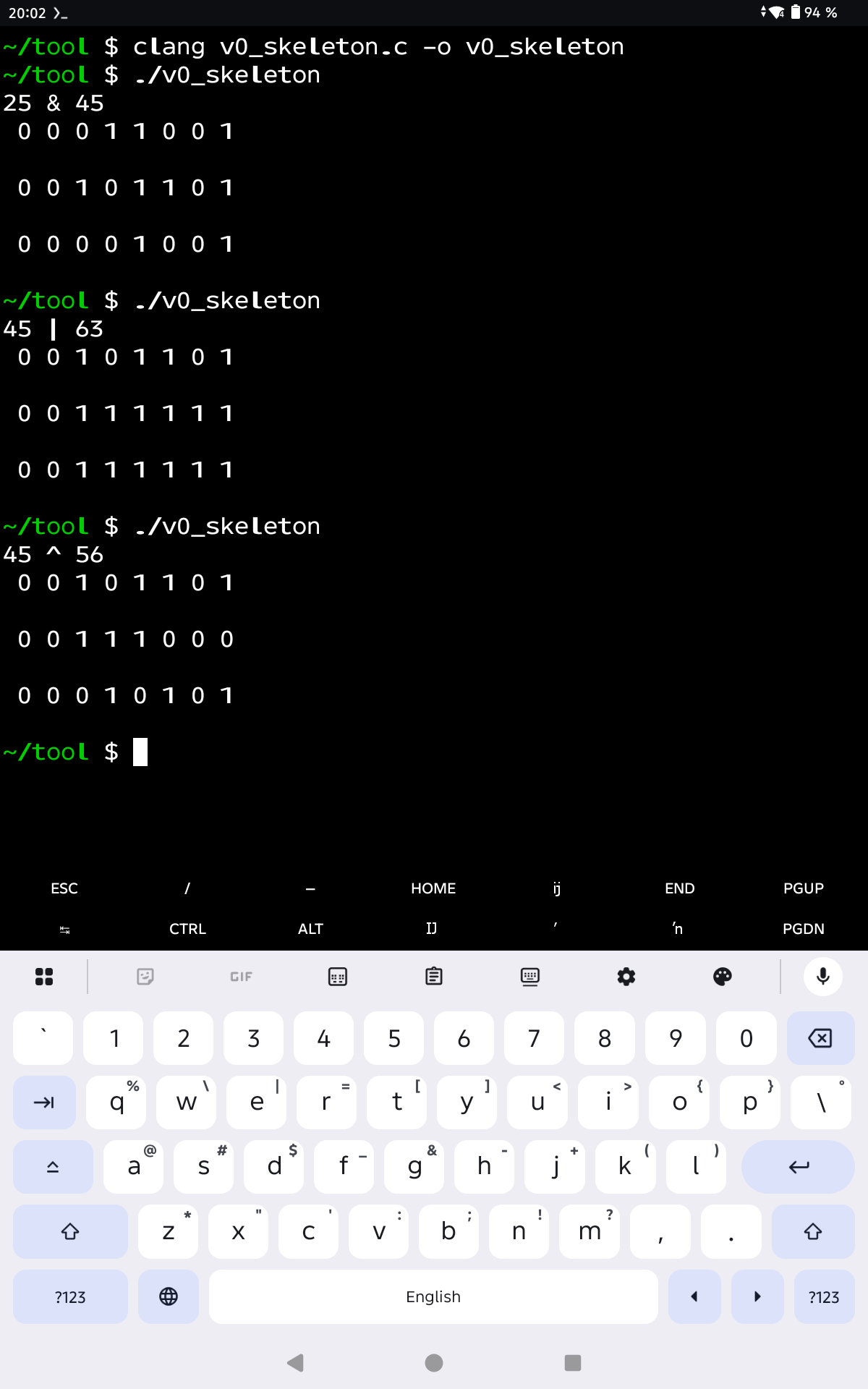Tap the English space bar
The width and height of the screenshot is (868, 1389).
tap(433, 1296)
